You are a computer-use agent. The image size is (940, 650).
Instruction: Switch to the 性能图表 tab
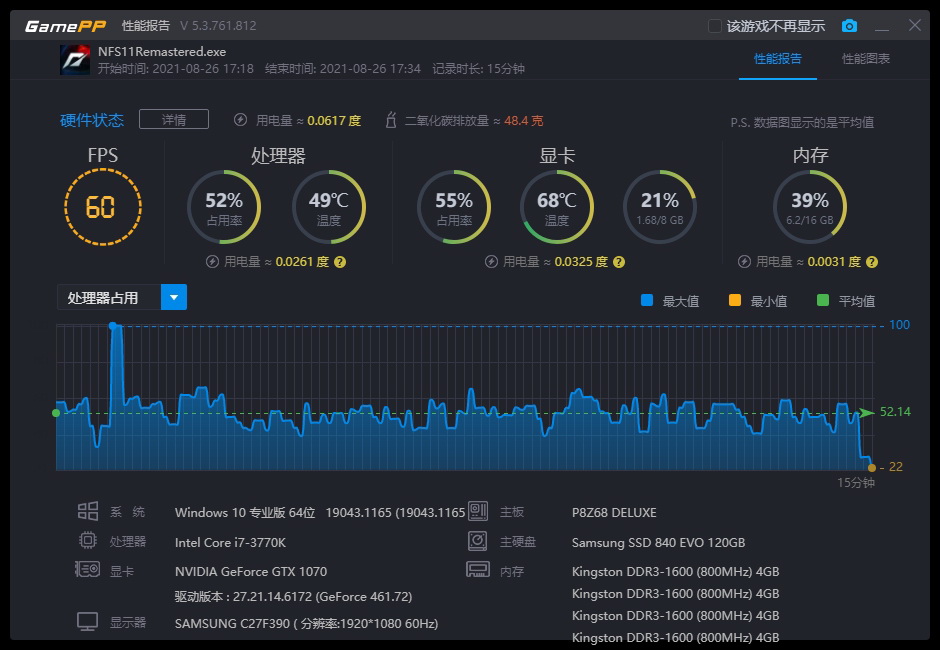[866, 59]
